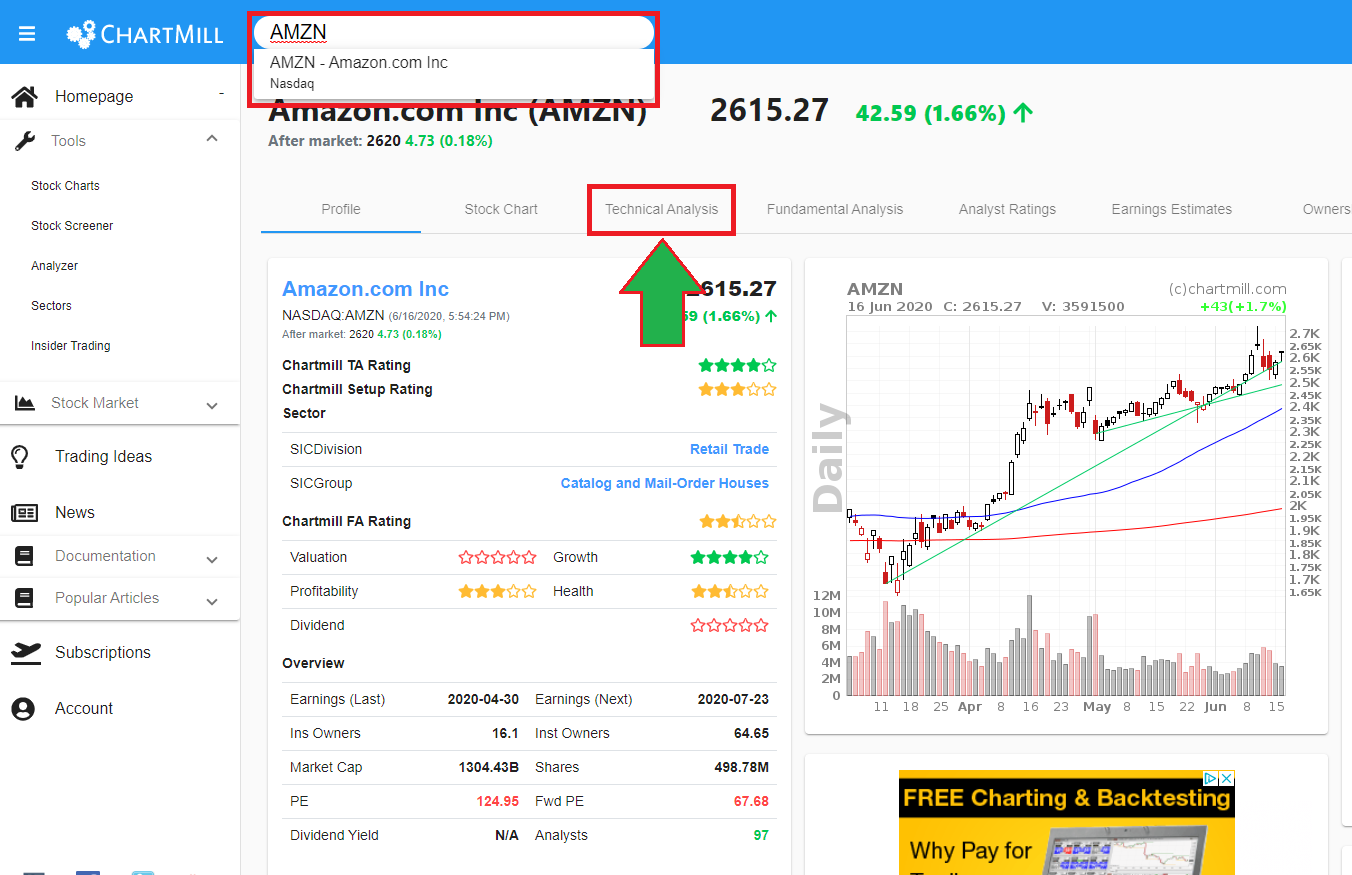Click the Popular Articles book icon
Image resolution: width=1352 pixels, height=875 pixels.
pyautogui.click(x=24, y=598)
